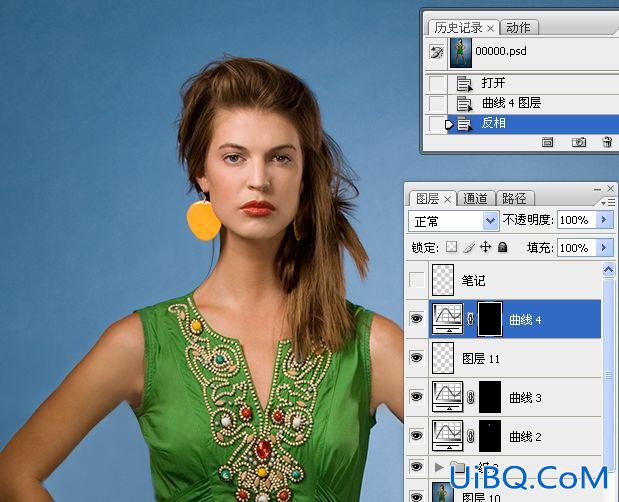619x502 pixels.
Task: Minimize the layers panel
Action: 597,189
